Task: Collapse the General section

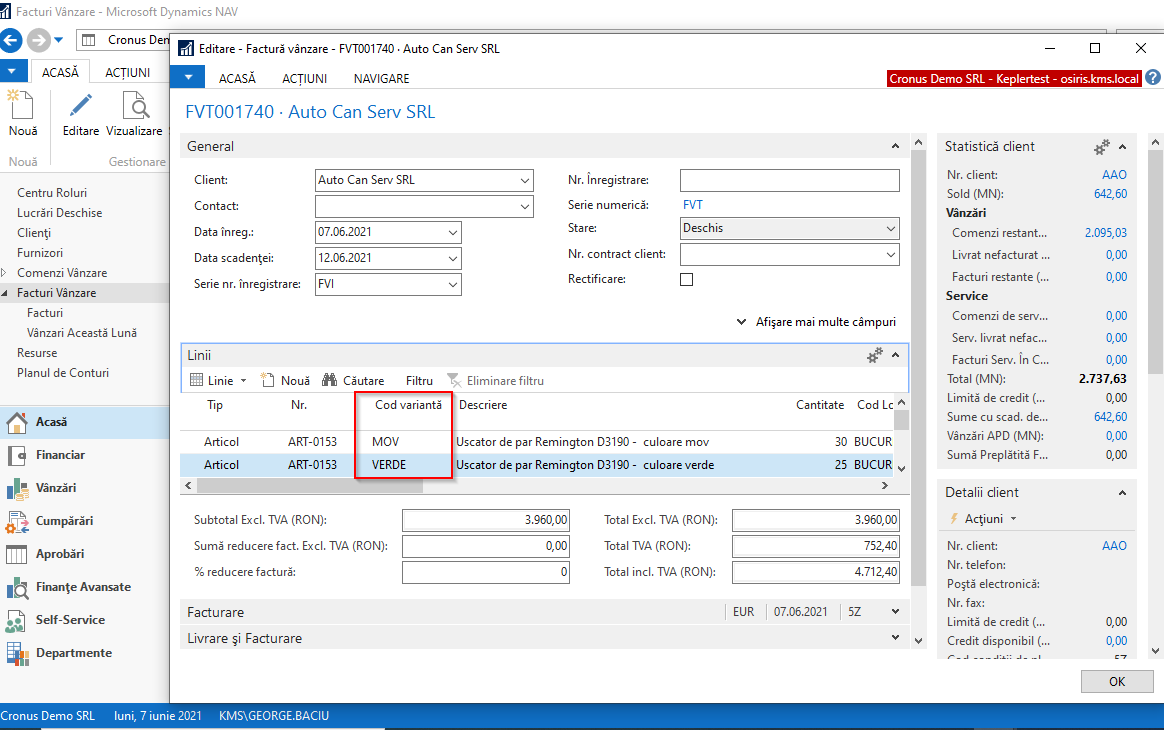Action: [894, 147]
